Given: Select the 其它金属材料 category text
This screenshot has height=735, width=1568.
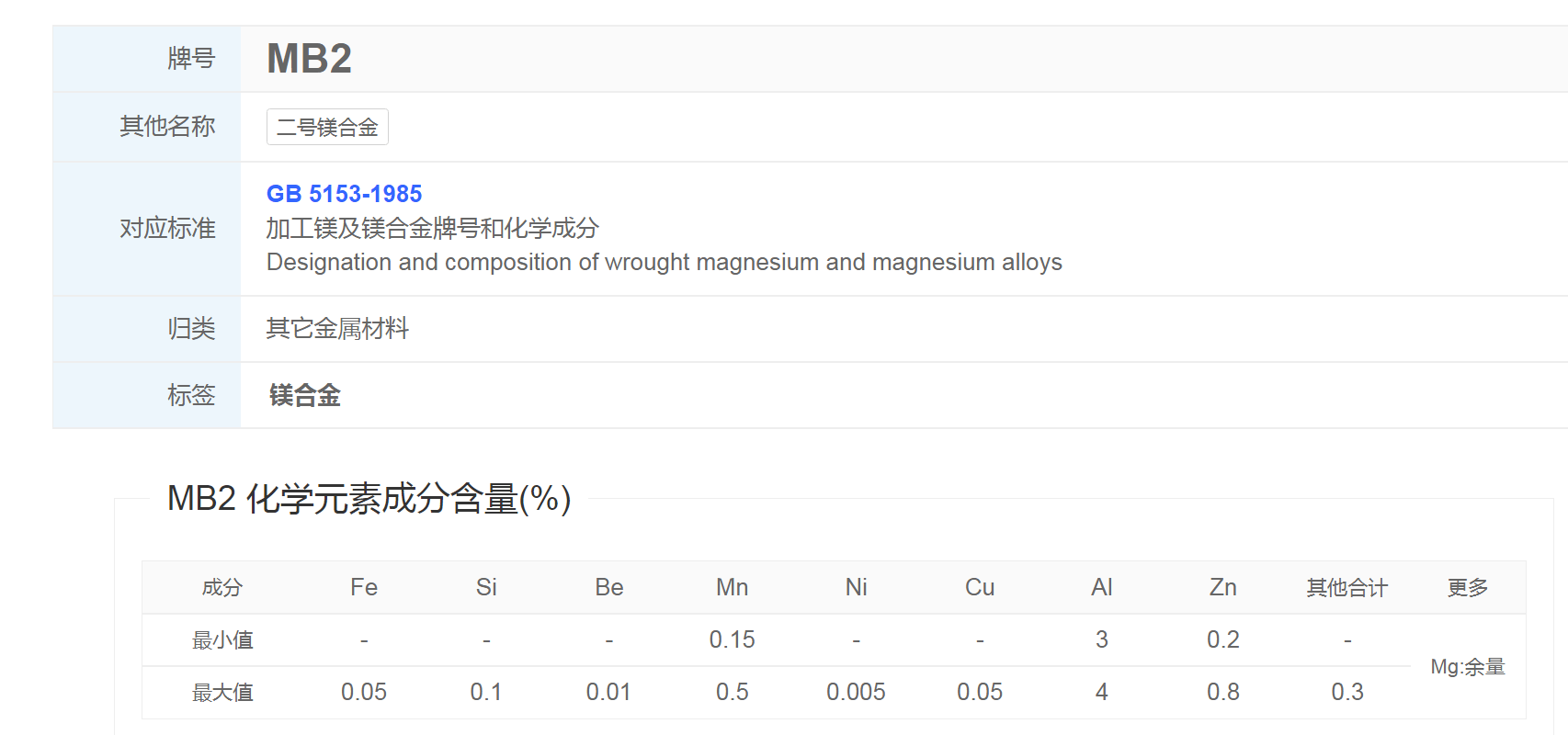Looking at the screenshot, I should point(337,329).
